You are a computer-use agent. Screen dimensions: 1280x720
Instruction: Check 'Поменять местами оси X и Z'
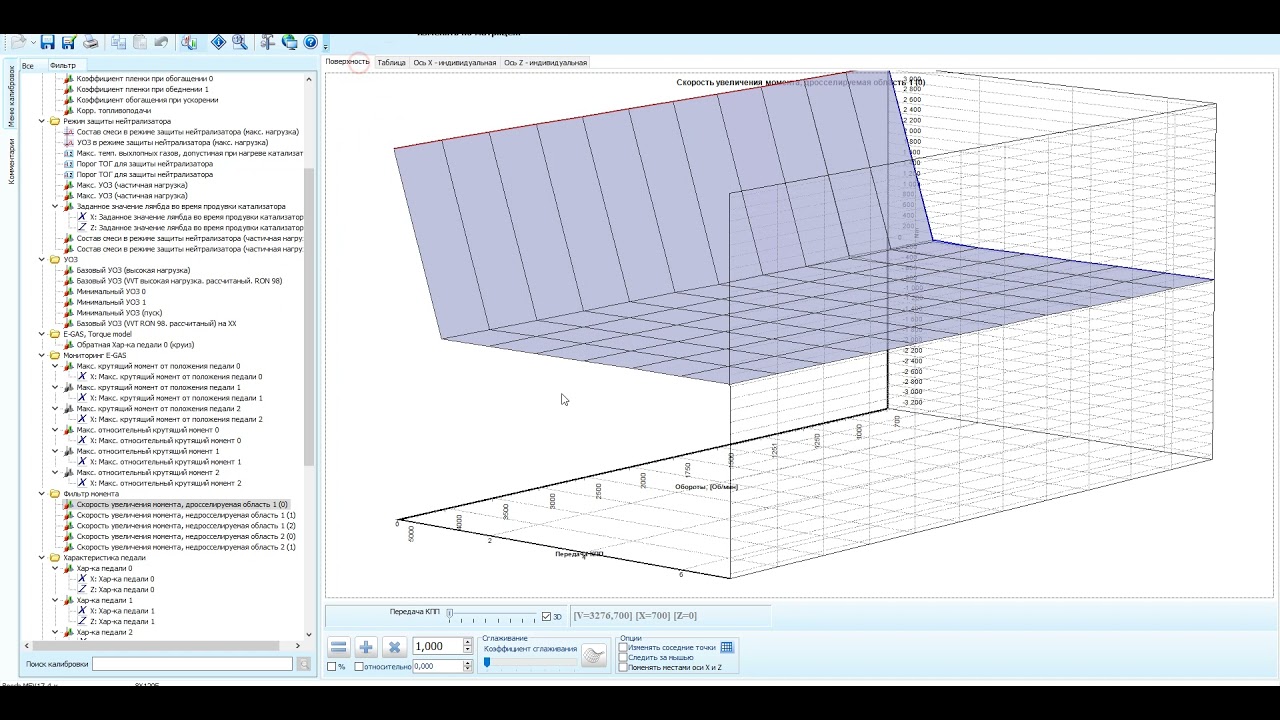(623, 667)
